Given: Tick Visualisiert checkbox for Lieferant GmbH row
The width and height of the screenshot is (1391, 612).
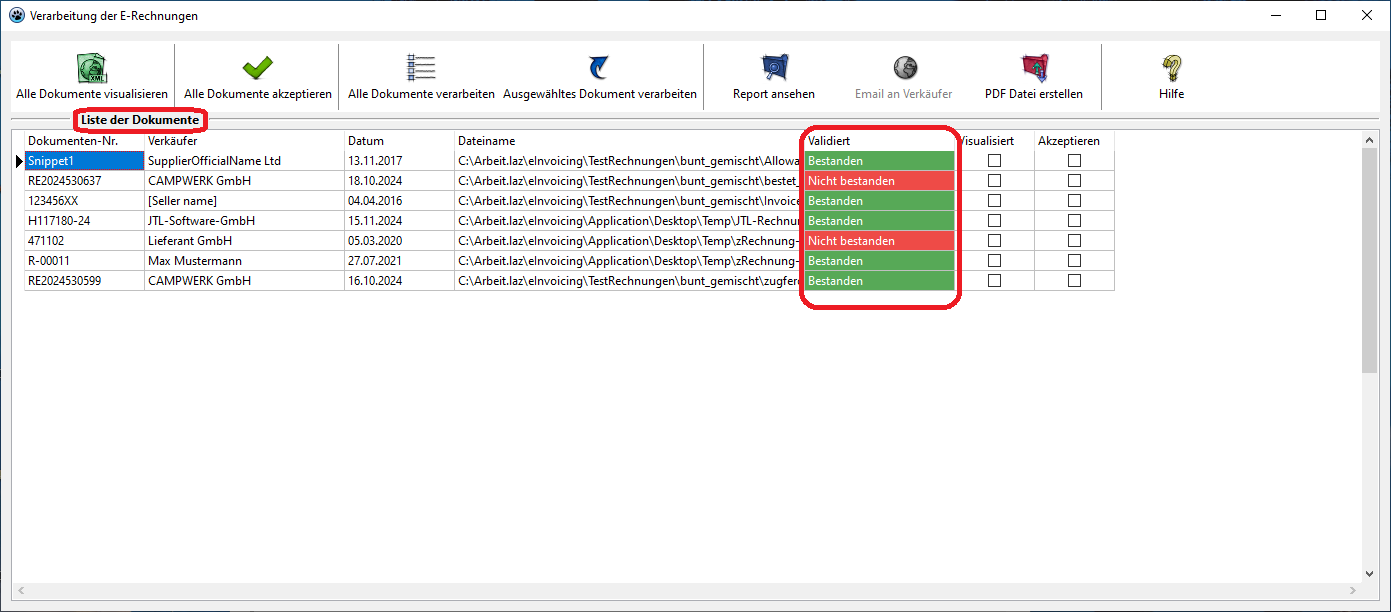Looking at the screenshot, I should pos(994,241).
